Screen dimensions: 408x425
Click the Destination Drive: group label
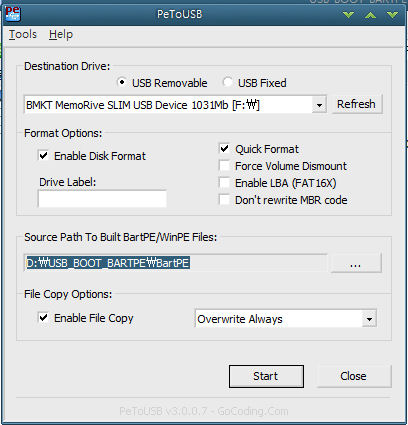[x=67, y=66]
